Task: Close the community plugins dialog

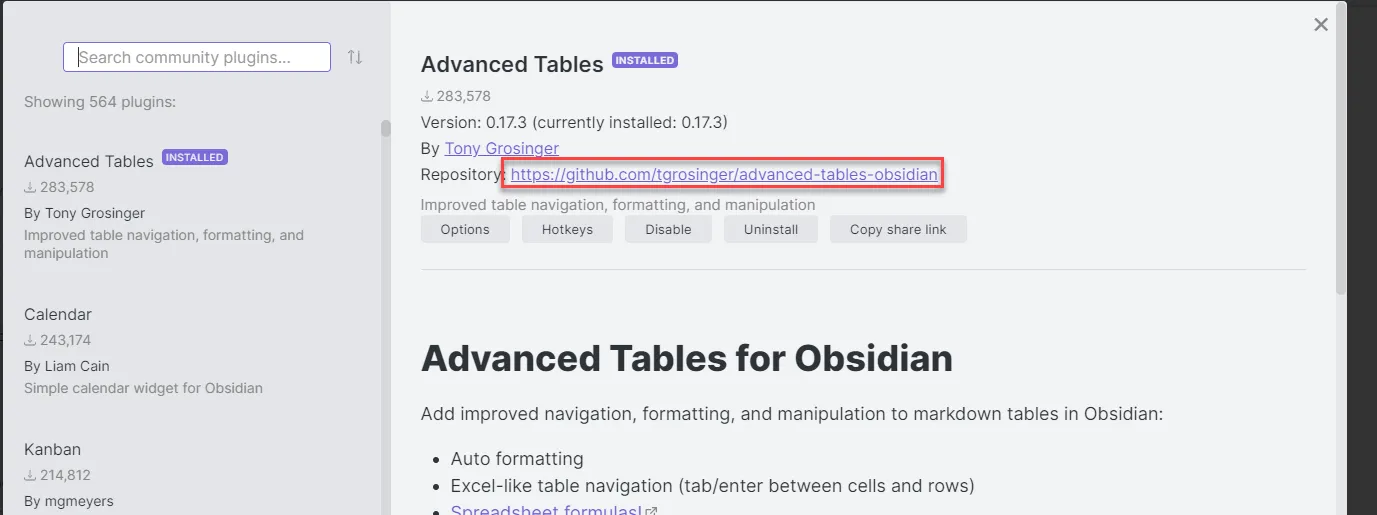Action: (1321, 25)
